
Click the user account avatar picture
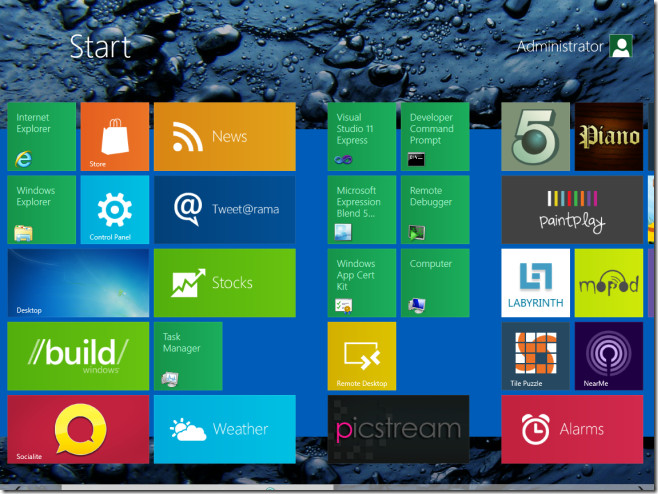(621, 46)
